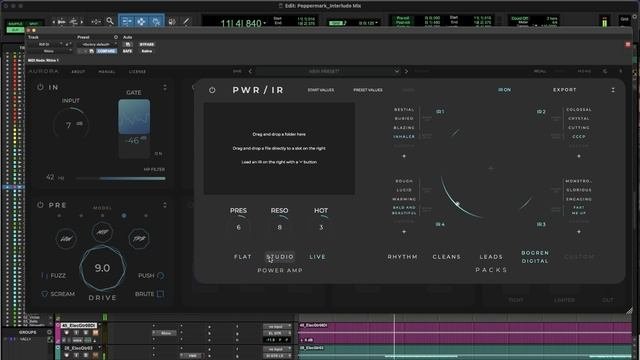Go to next Aurora preset with right arrow

406,71
